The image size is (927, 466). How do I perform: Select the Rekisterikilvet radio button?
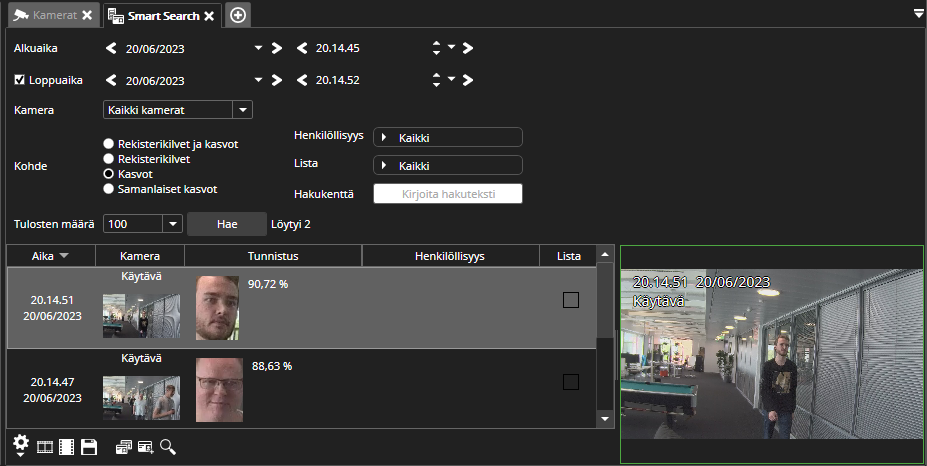(x=109, y=159)
